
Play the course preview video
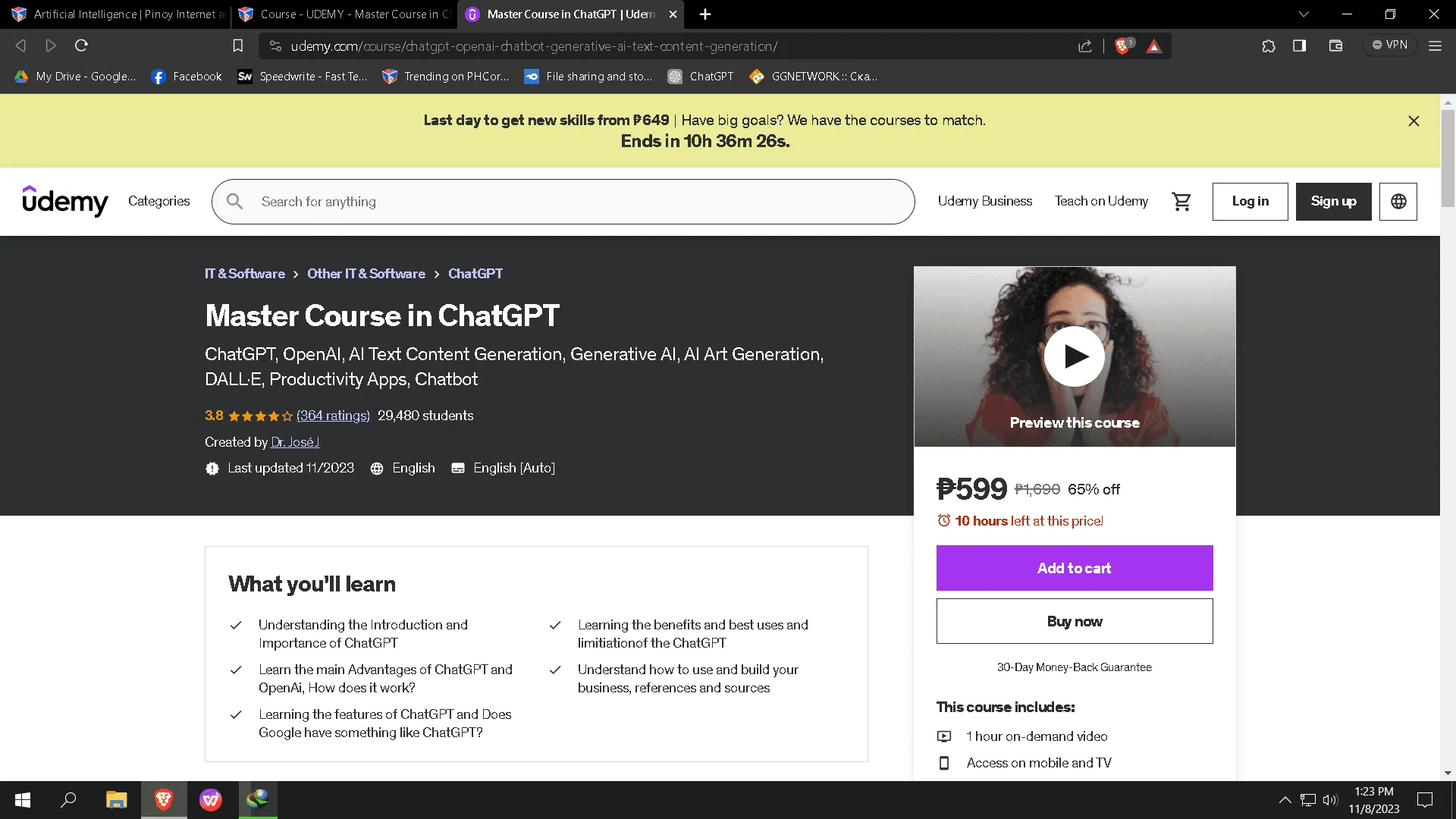pyautogui.click(x=1075, y=356)
